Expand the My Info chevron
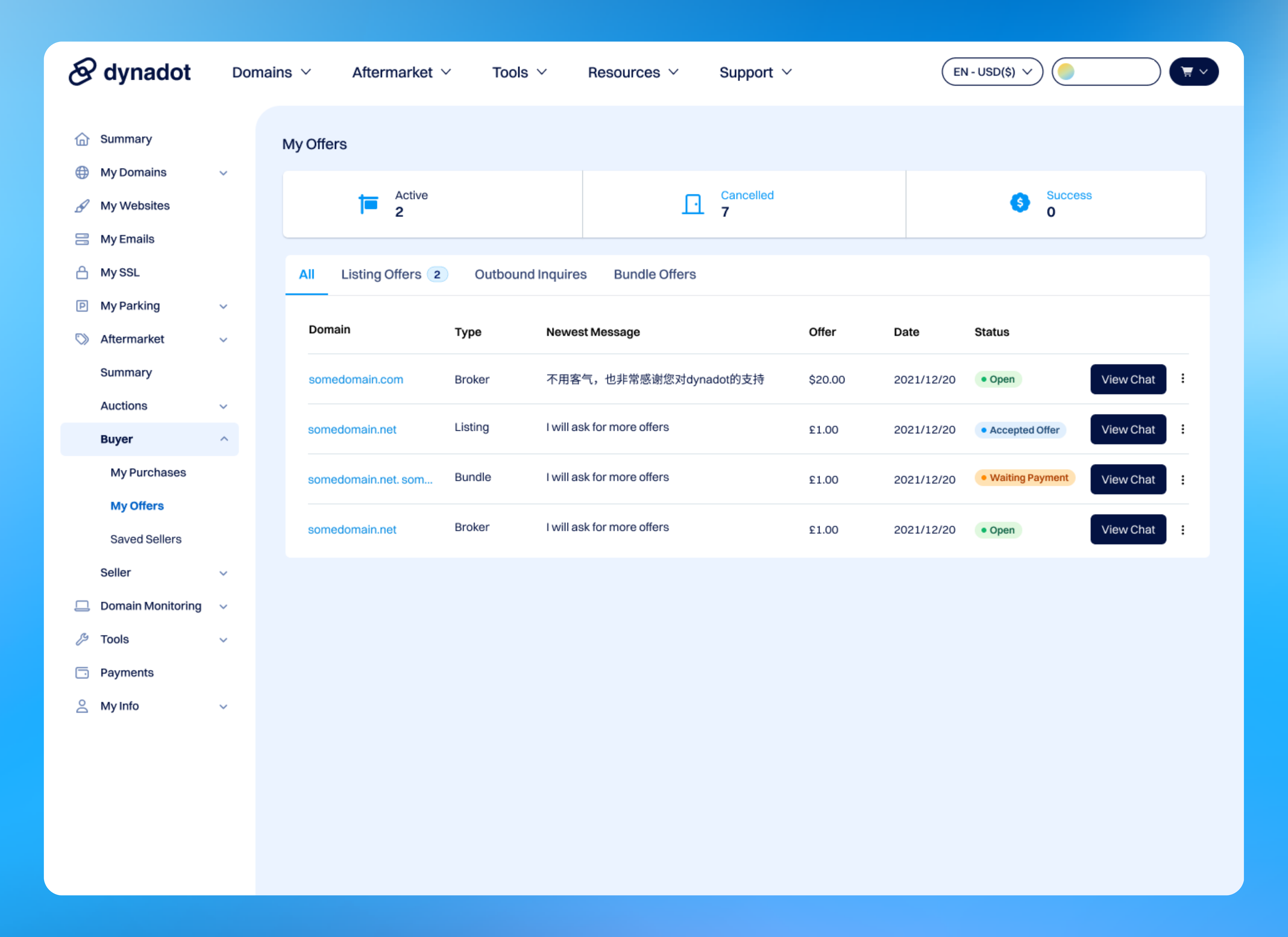The height and width of the screenshot is (937, 1288). tap(223, 707)
